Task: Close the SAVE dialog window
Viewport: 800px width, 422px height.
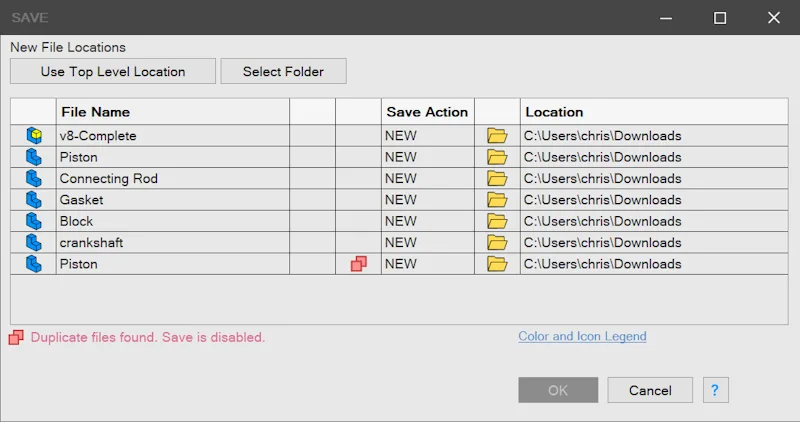Action: (x=773, y=18)
